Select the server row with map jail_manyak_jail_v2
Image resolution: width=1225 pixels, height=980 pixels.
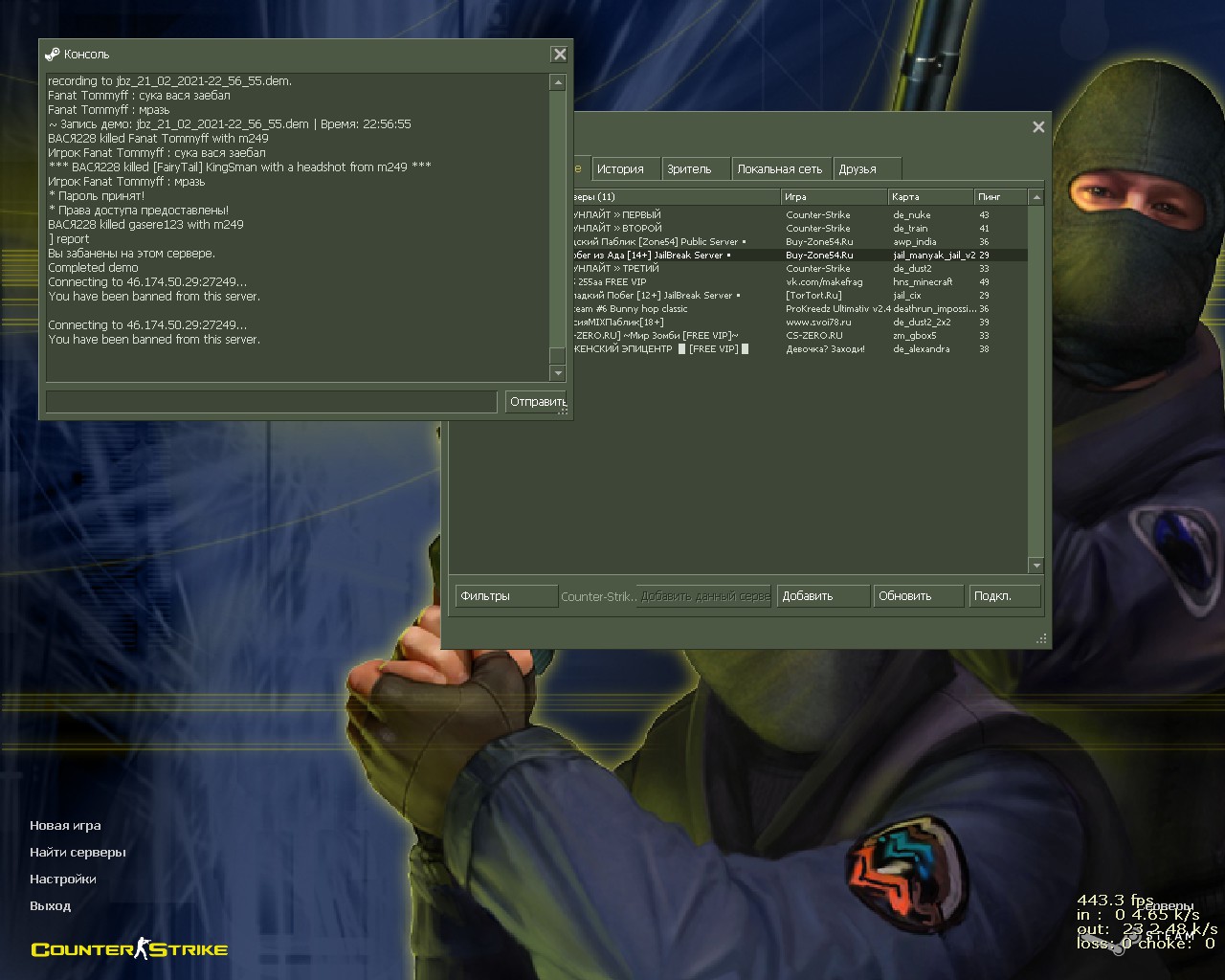800,256
